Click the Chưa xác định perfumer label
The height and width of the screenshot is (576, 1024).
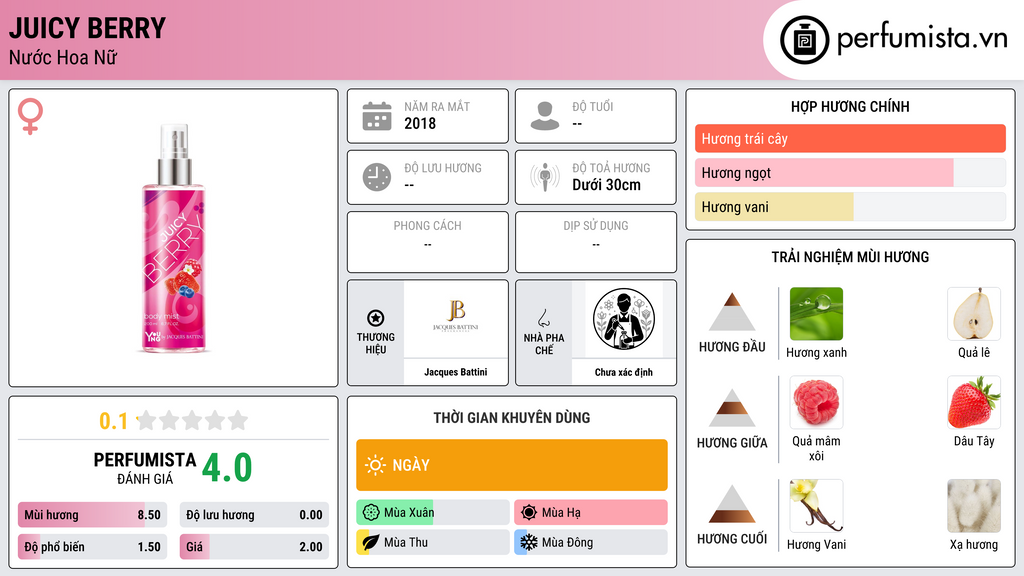(x=624, y=372)
